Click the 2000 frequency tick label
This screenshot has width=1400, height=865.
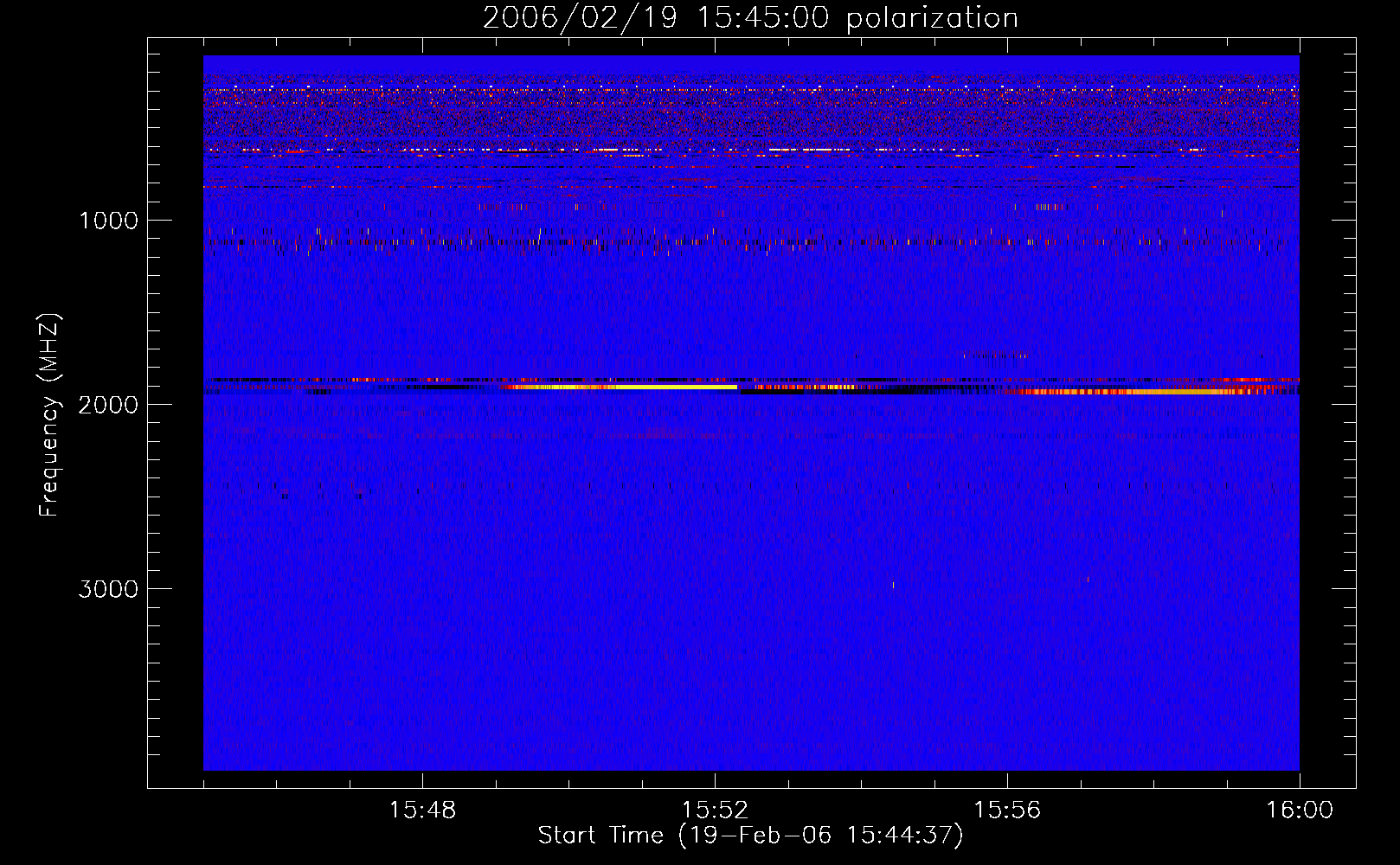pos(108,405)
